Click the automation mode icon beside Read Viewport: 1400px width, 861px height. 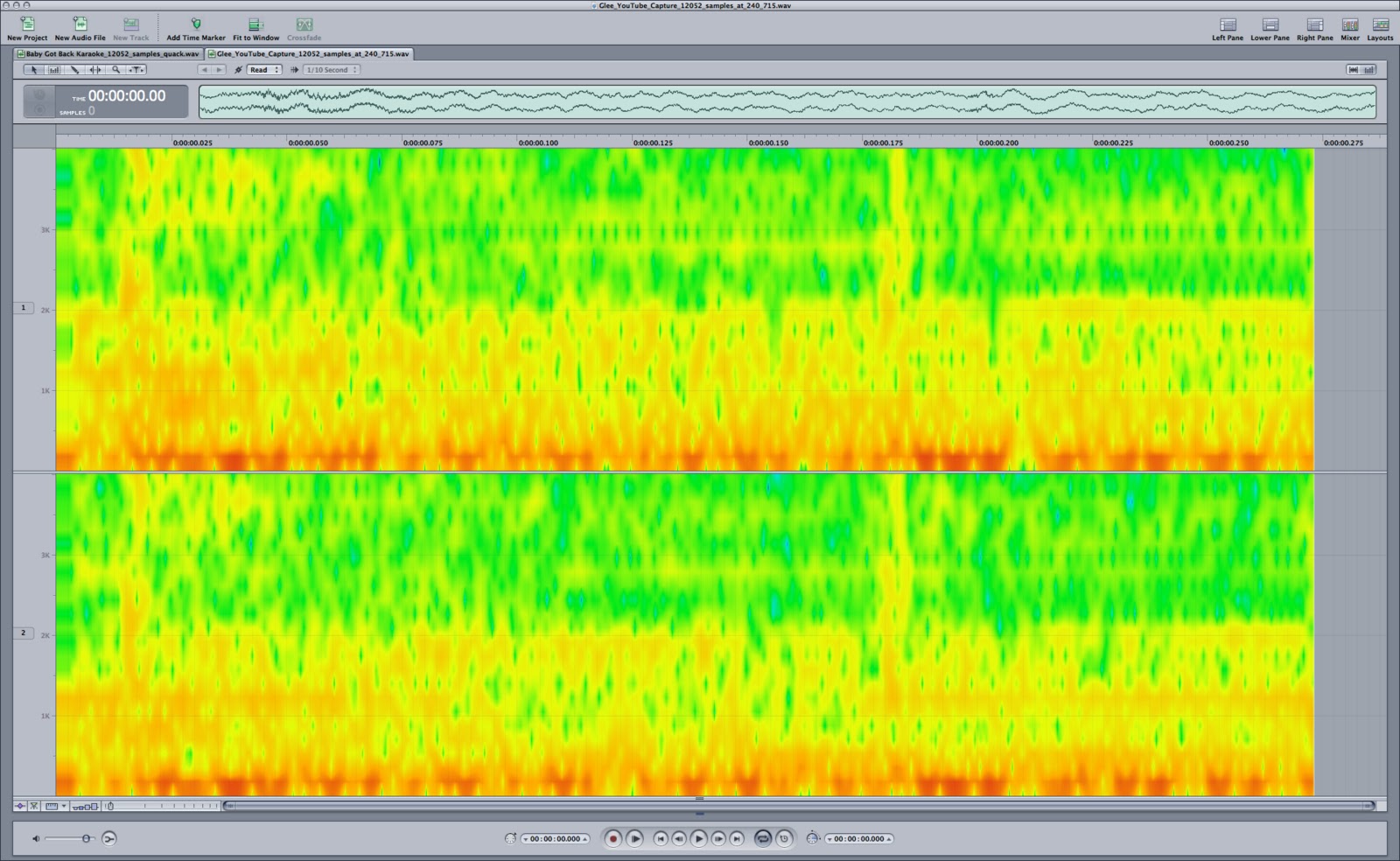click(x=238, y=70)
